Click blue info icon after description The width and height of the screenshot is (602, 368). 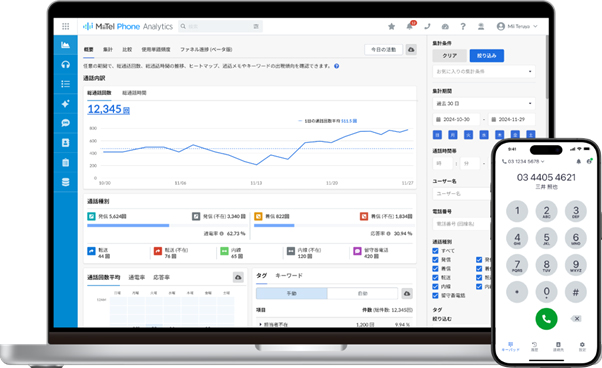(x=336, y=66)
